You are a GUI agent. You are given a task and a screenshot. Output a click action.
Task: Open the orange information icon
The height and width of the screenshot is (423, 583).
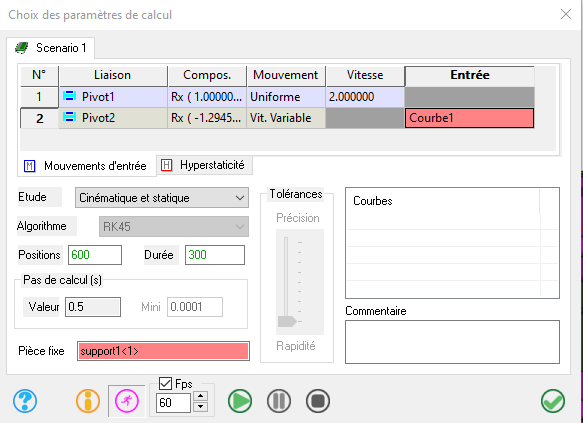click(88, 401)
